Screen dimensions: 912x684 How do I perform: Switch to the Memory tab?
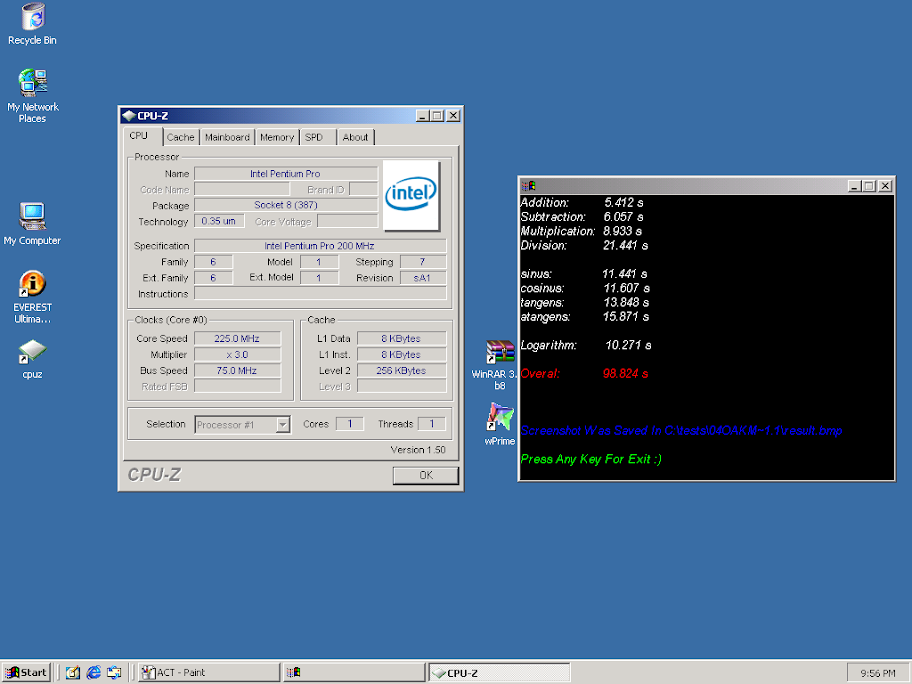(x=277, y=137)
